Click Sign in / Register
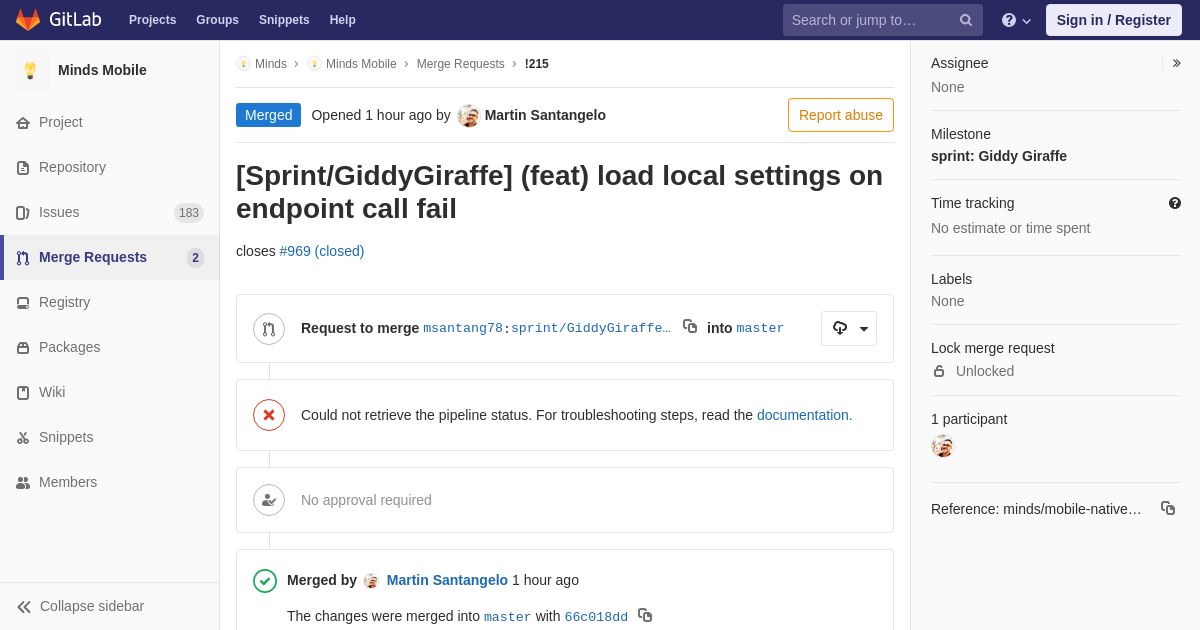Image resolution: width=1200 pixels, height=630 pixels. (x=1113, y=20)
